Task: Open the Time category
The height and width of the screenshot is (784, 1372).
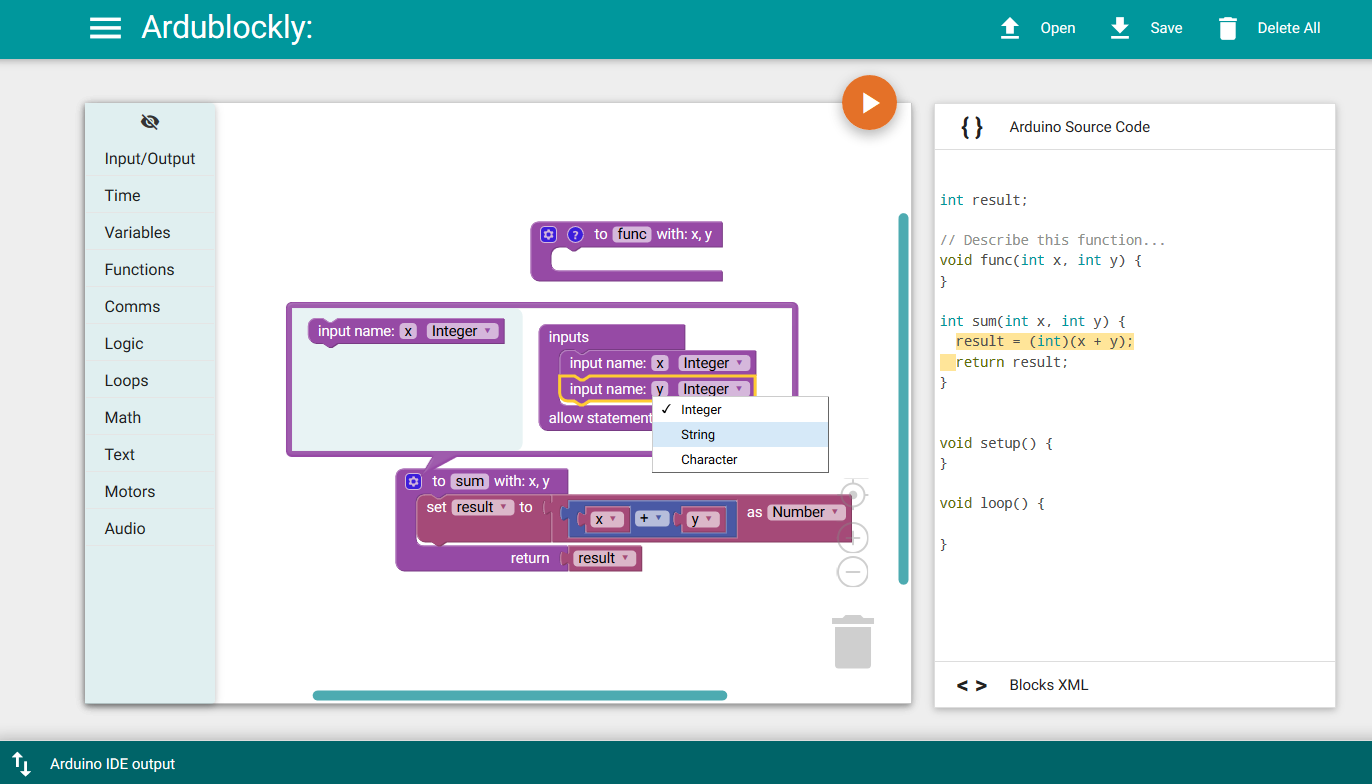Action: tap(150, 196)
